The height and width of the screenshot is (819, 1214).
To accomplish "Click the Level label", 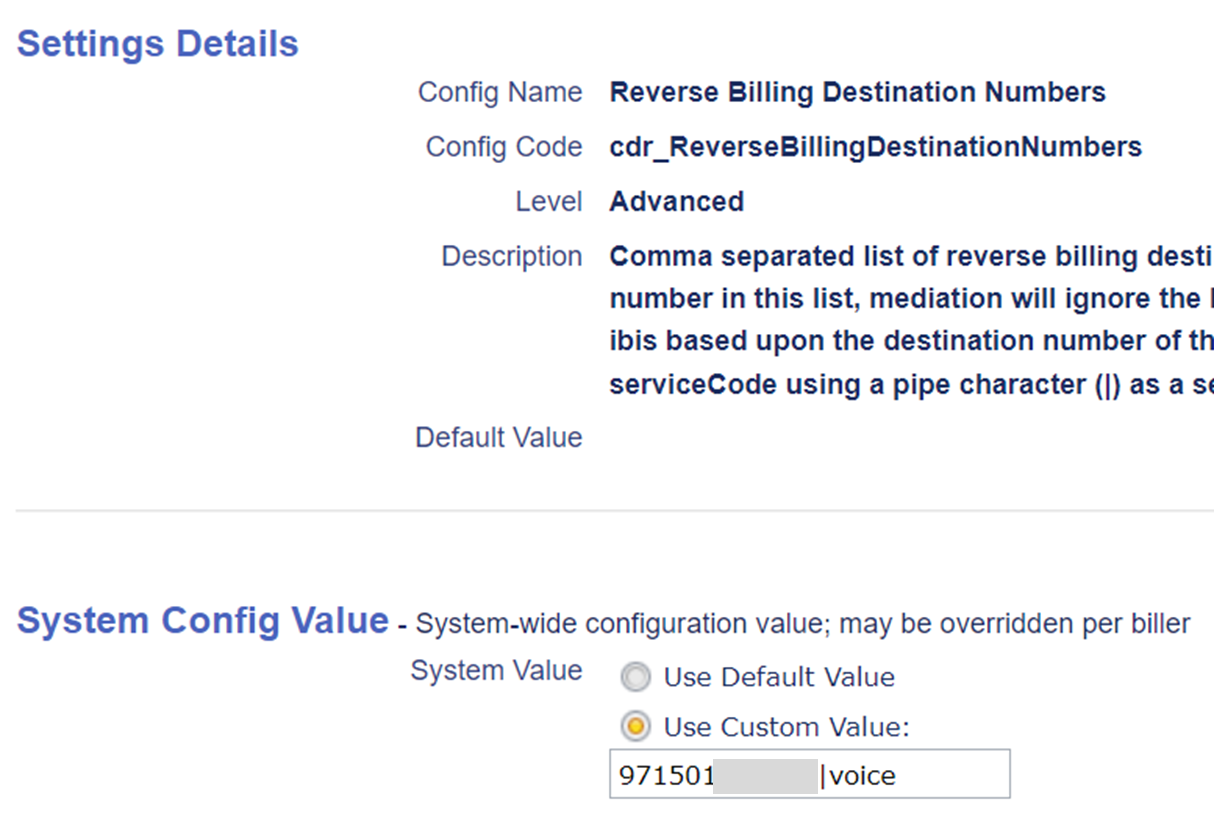I will click(548, 202).
